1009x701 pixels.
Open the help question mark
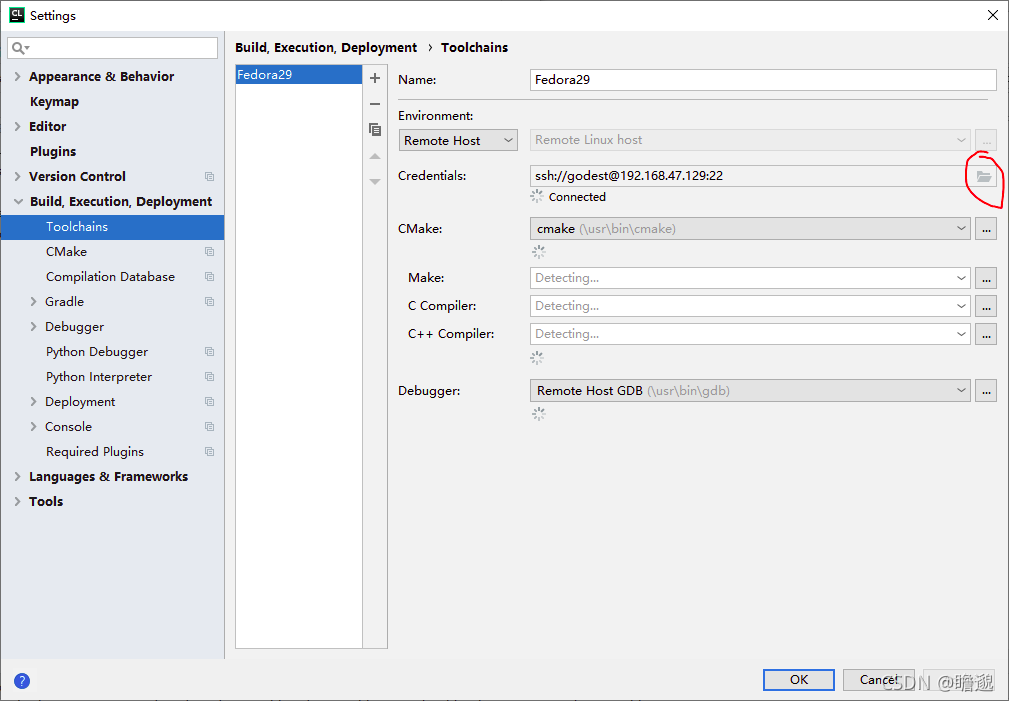22,680
